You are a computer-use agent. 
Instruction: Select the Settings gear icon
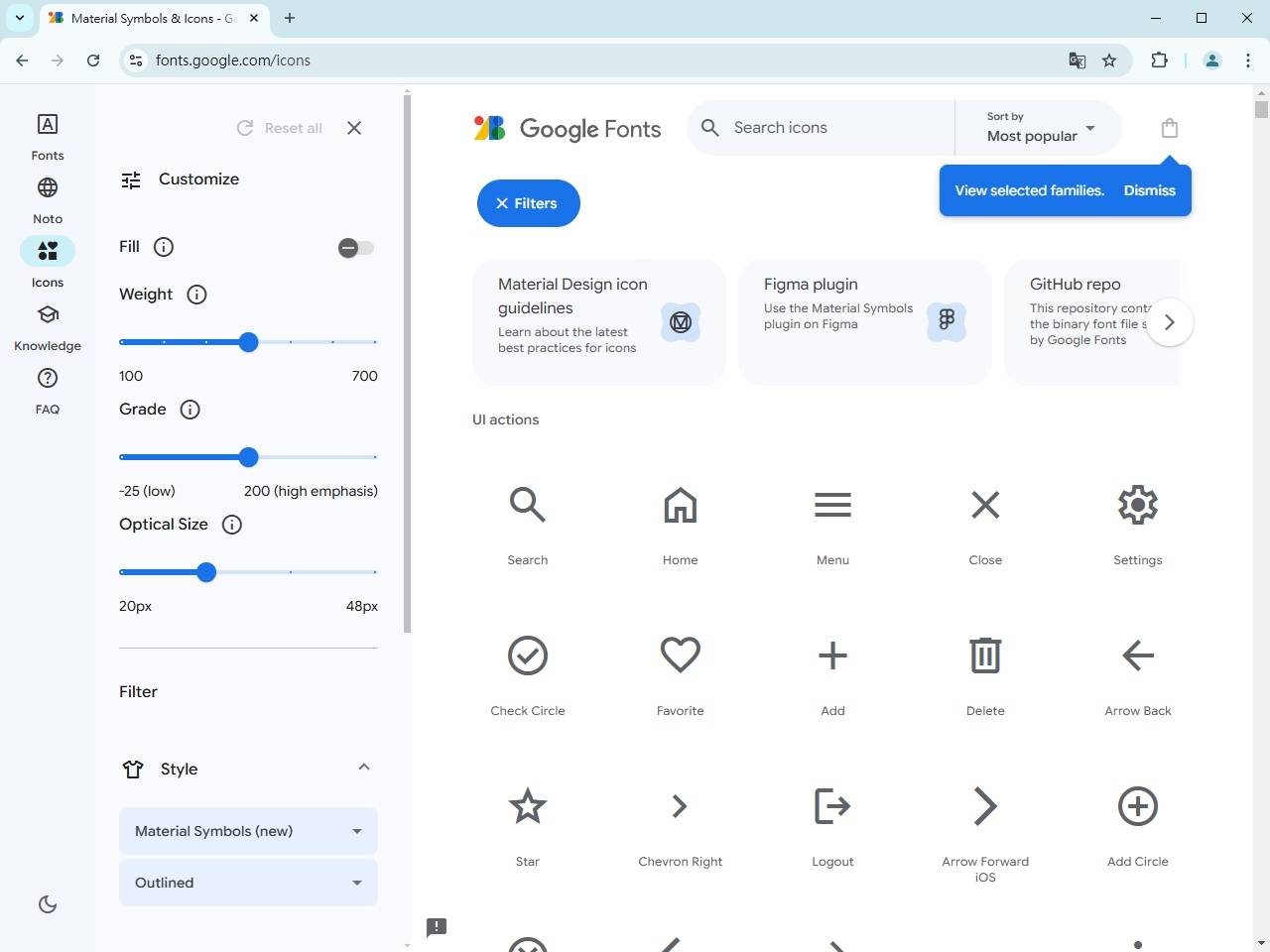1138,505
